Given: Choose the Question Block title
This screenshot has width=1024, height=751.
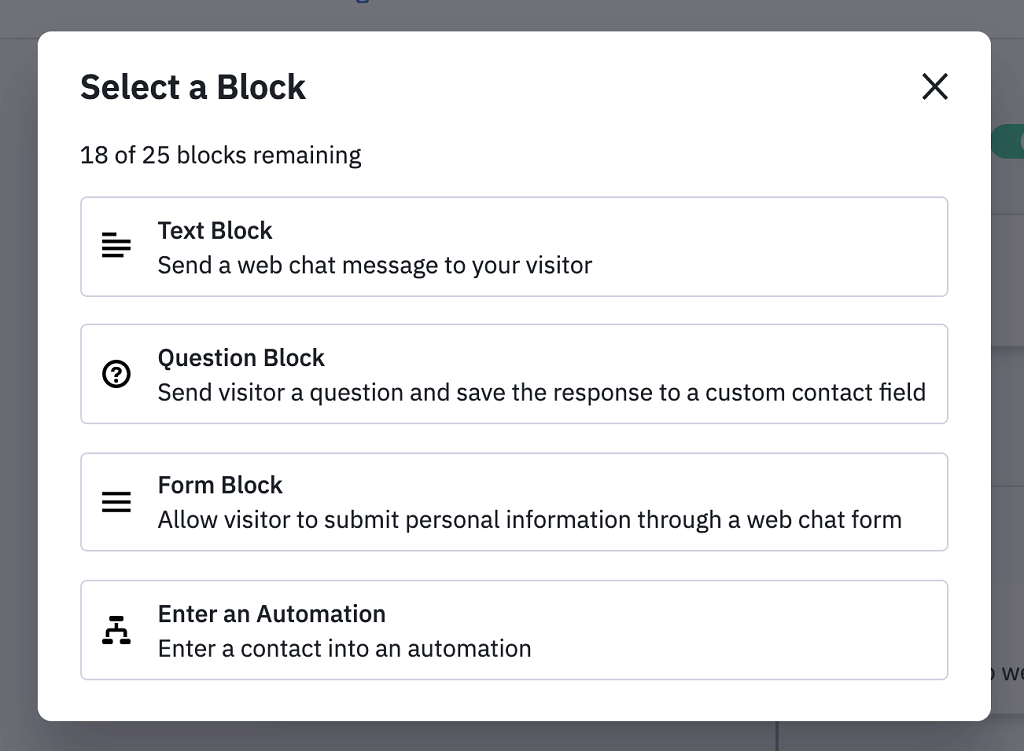Looking at the screenshot, I should click(241, 358).
